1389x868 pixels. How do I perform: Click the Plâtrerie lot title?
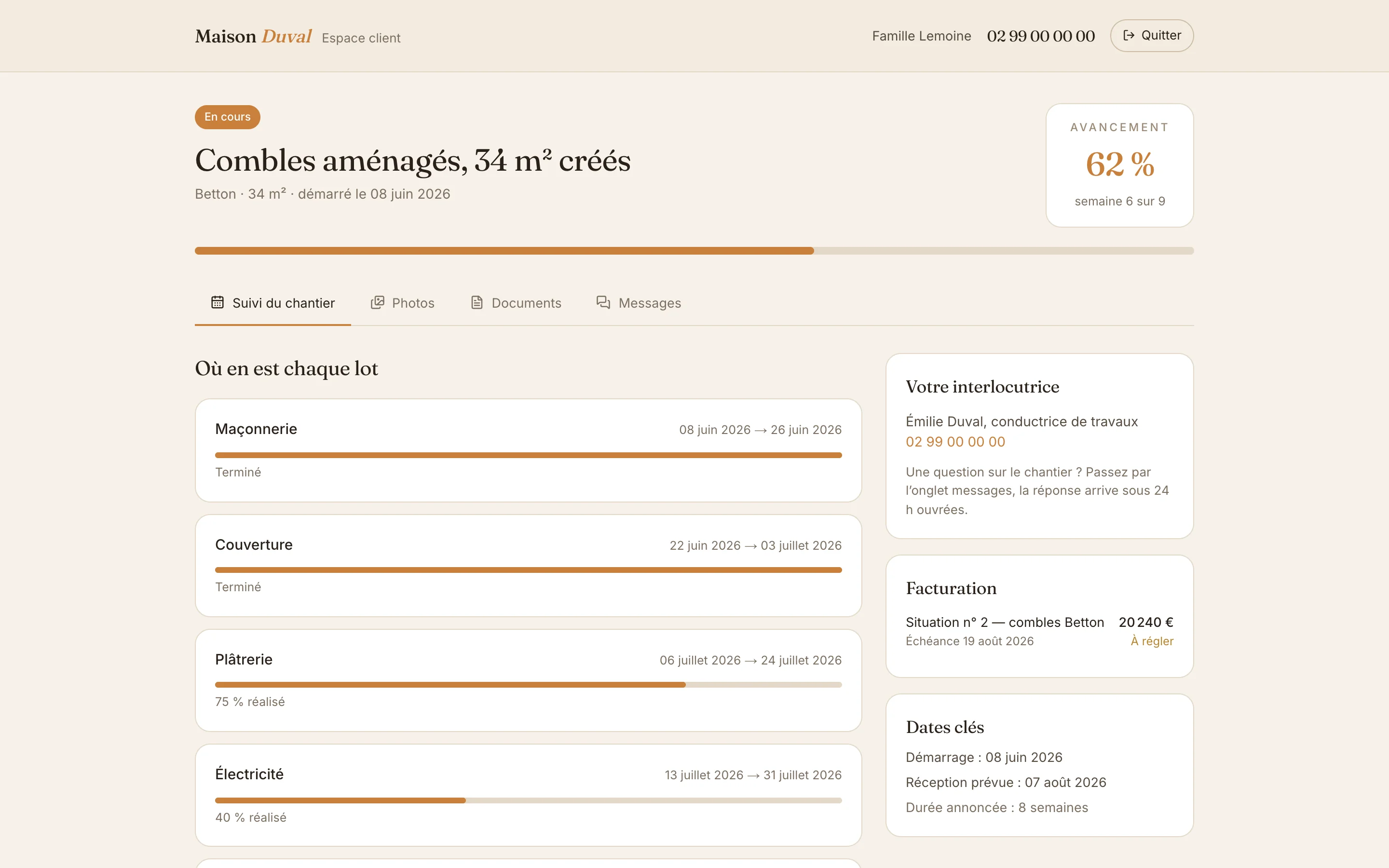(x=244, y=660)
